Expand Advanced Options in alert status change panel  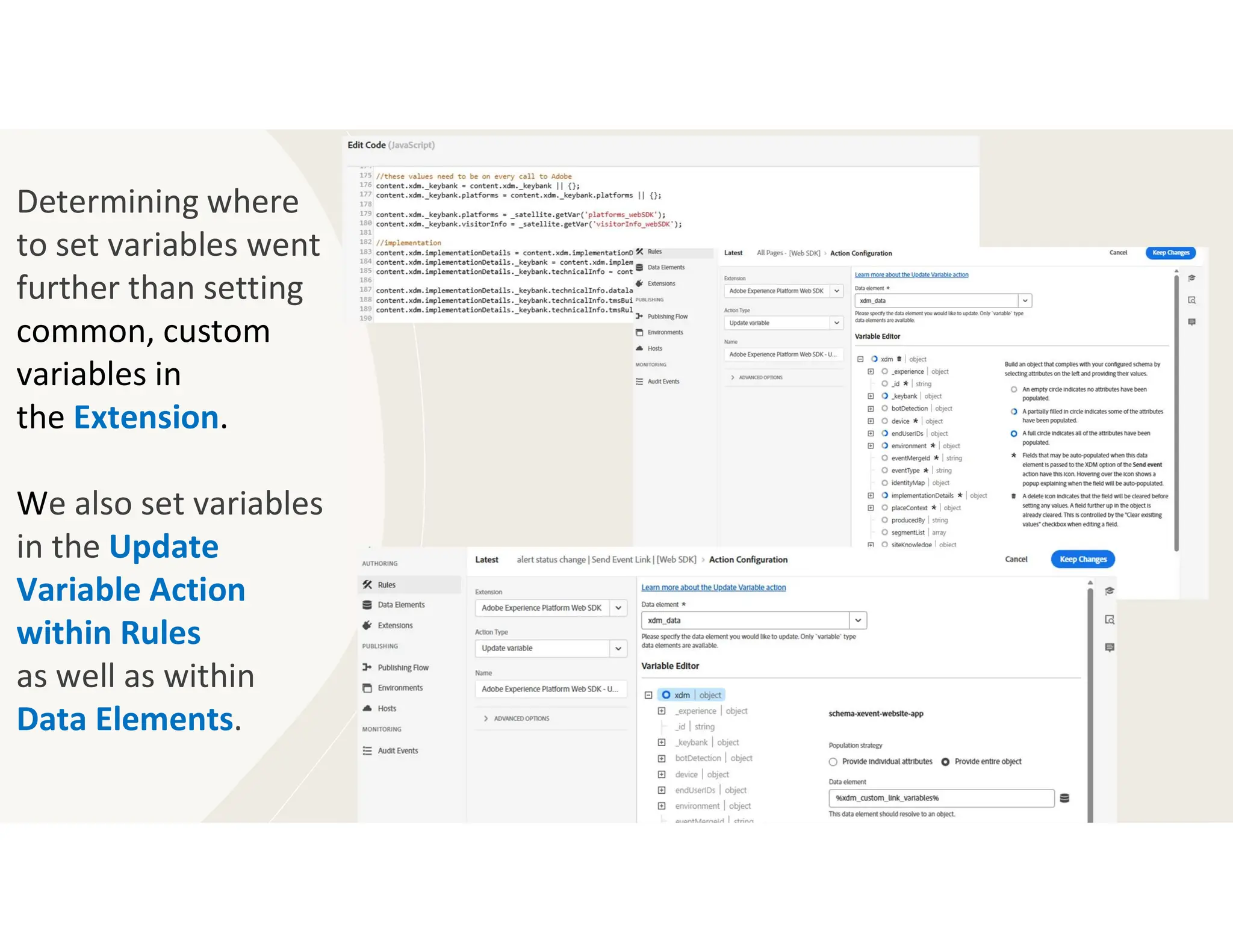click(x=517, y=719)
